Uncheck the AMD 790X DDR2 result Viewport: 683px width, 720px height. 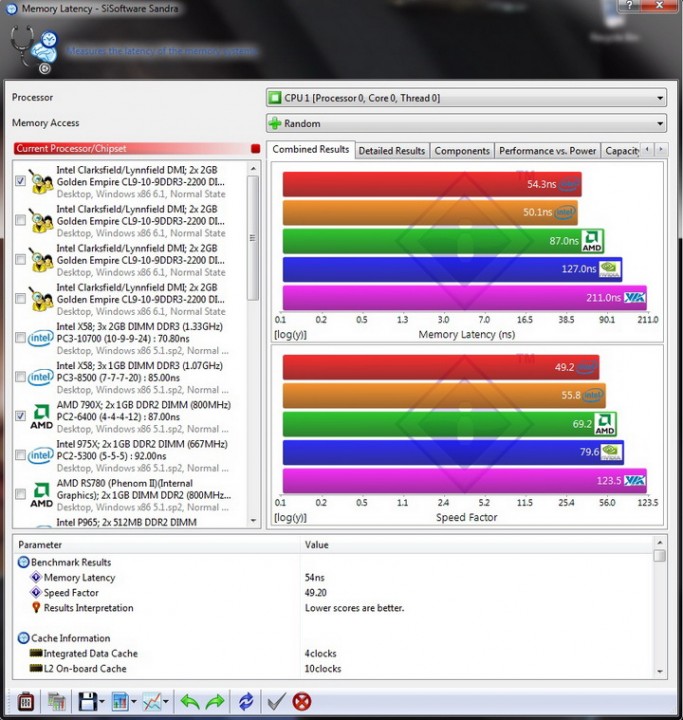(20, 416)
